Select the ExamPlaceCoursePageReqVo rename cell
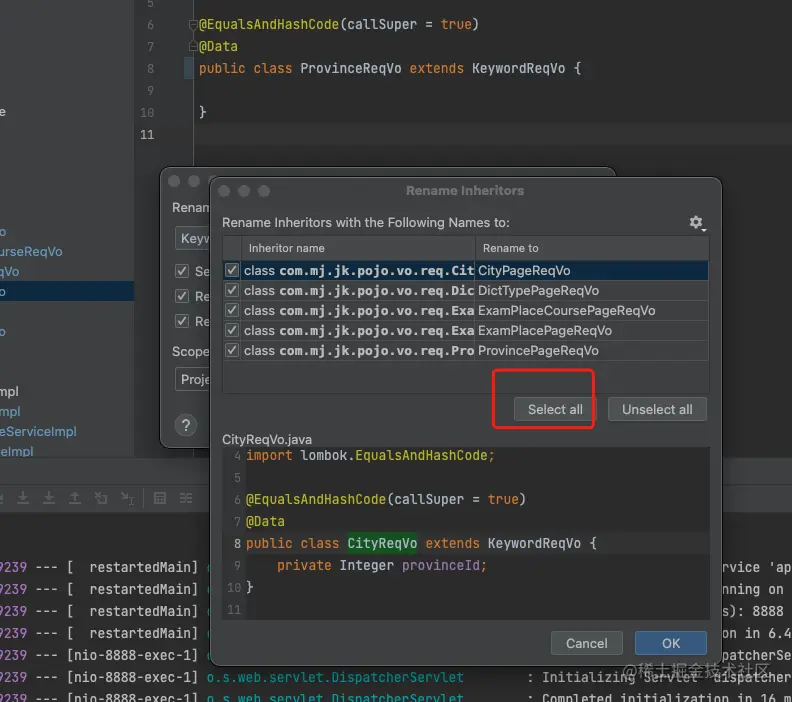The height and width of the screenshot is (702, 792). (x=591, y=311)
